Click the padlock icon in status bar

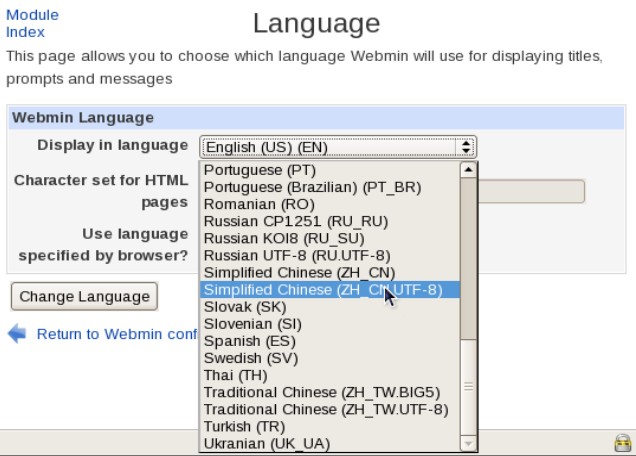623,443
